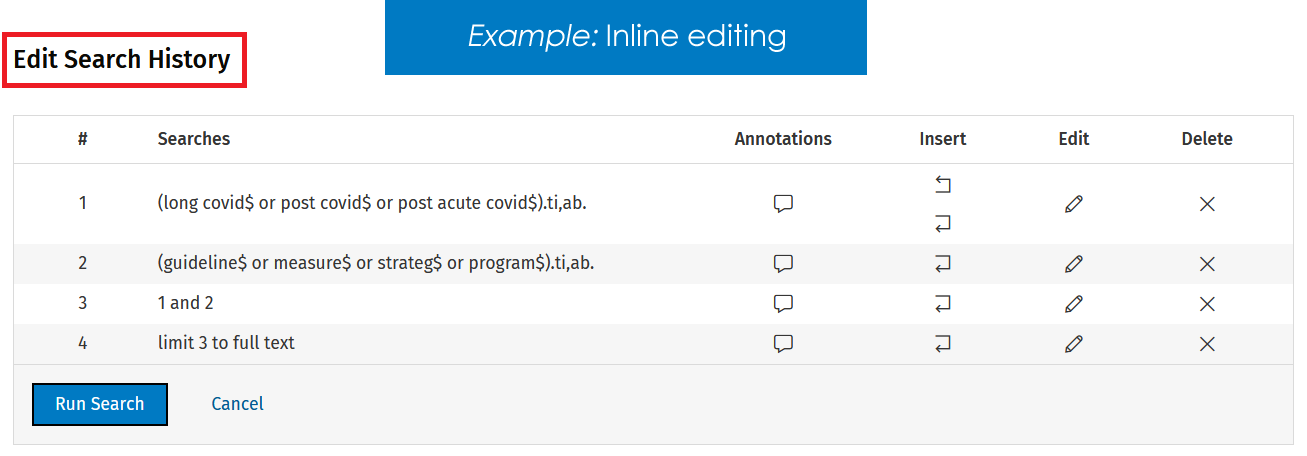The image size is (1307, 456).
Task: Insert a line above search 1
Action: tap(943, 184)
